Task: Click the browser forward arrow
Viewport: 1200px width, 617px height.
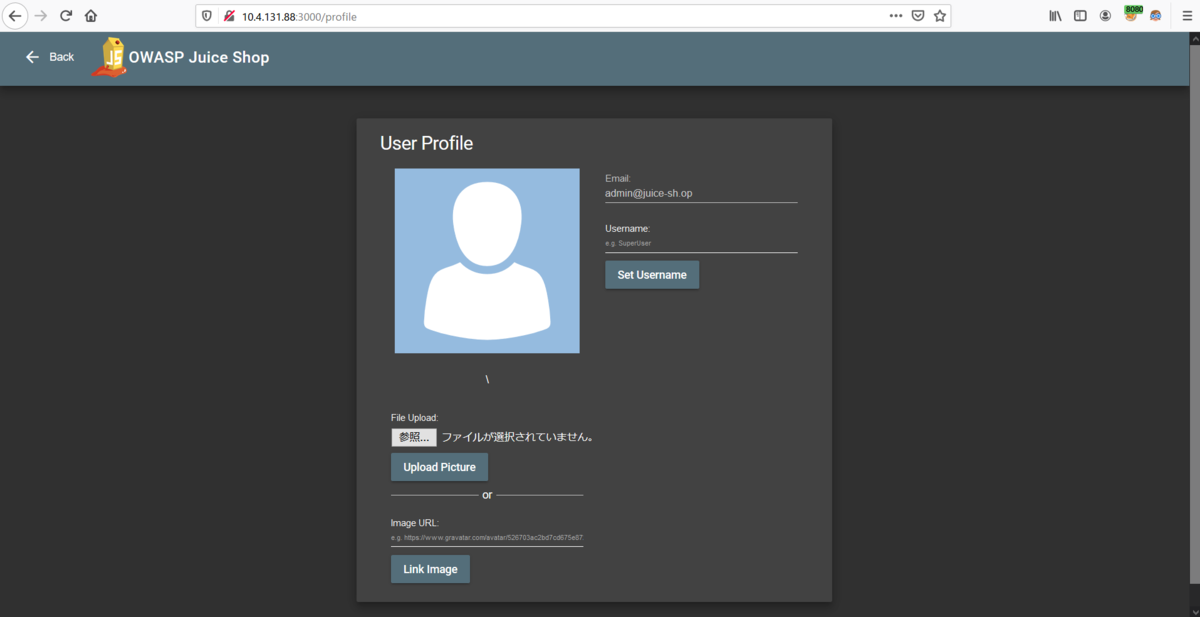Action: [x=41, y=16]
